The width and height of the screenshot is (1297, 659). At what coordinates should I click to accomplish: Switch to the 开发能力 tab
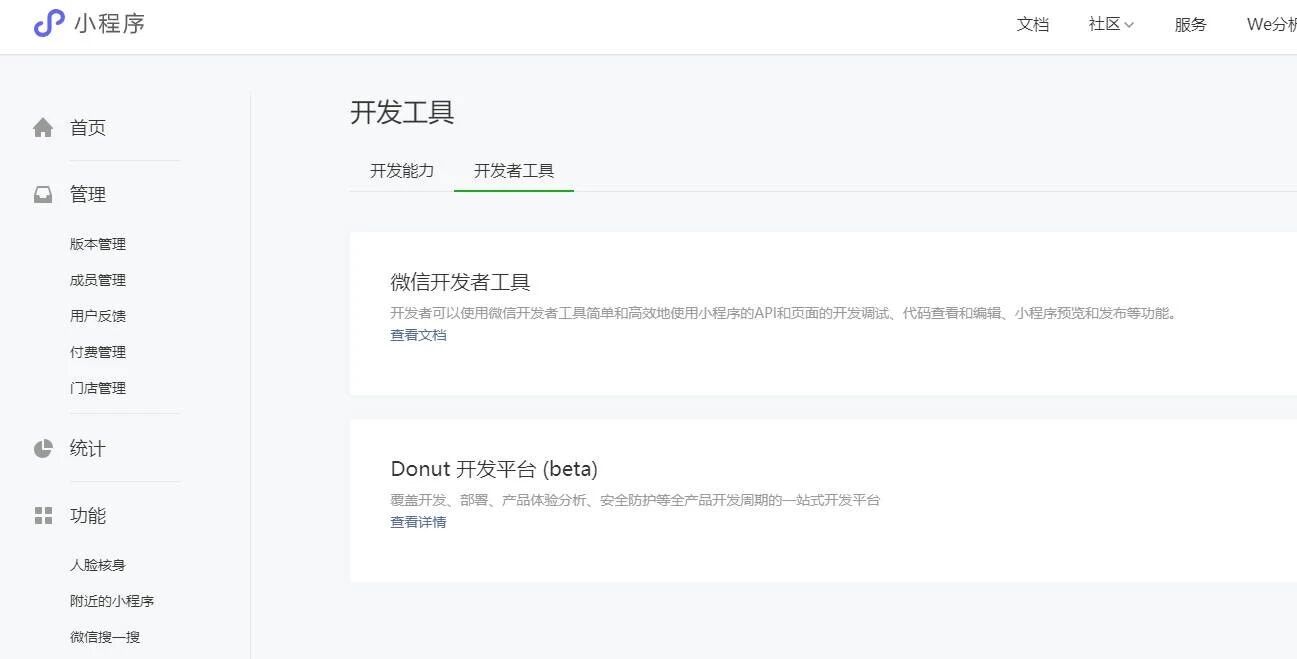402,170
